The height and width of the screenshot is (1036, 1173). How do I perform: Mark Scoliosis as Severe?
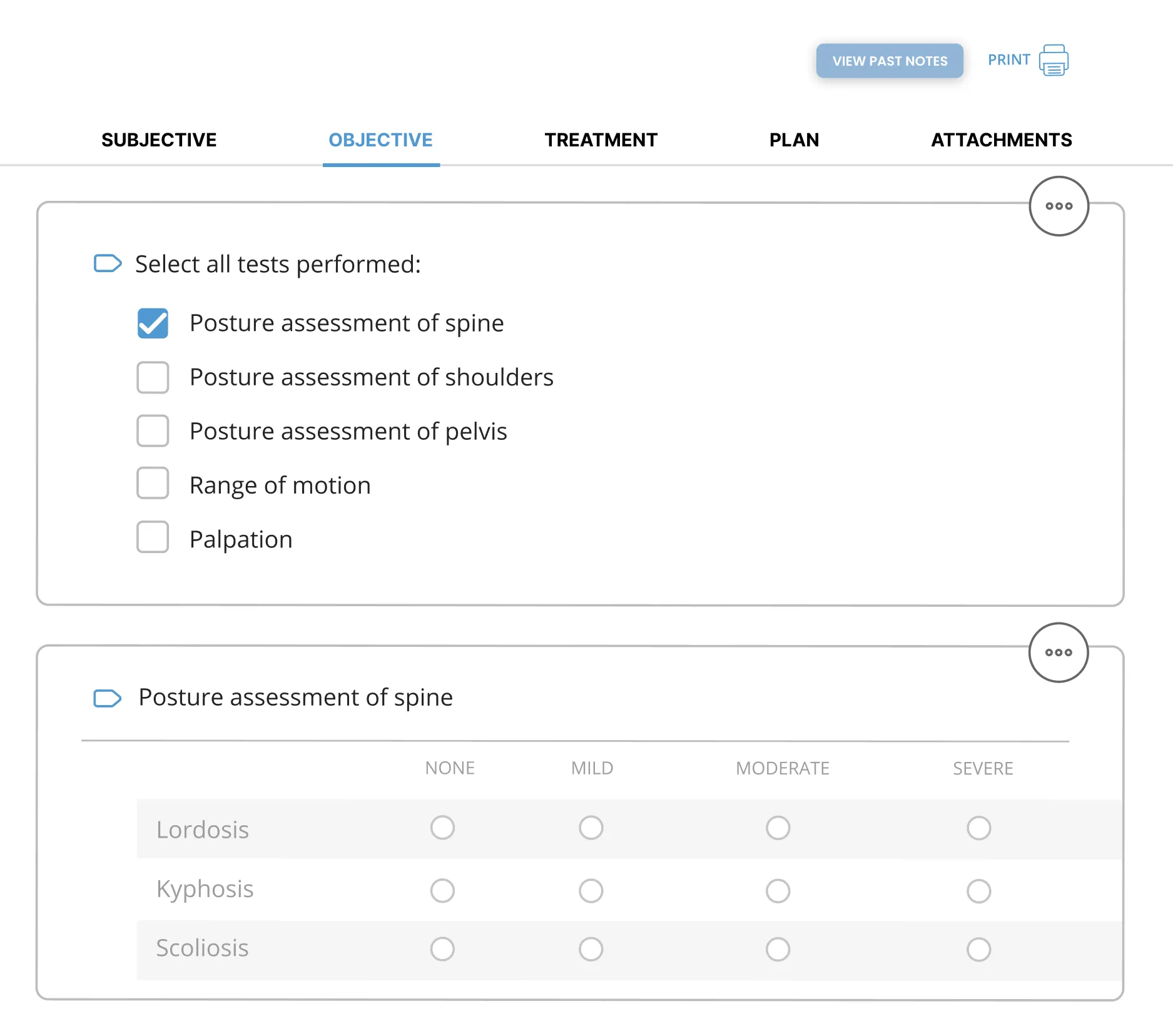point(979,948)
